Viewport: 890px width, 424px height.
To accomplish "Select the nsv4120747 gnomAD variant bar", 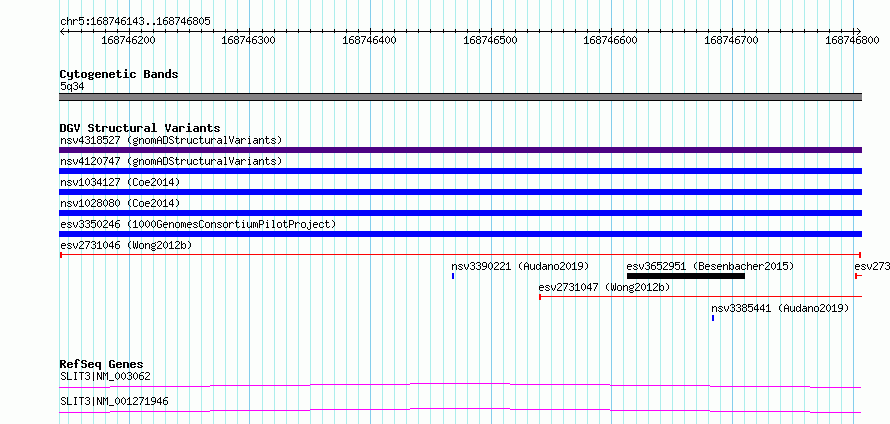I will coord(460,171).
